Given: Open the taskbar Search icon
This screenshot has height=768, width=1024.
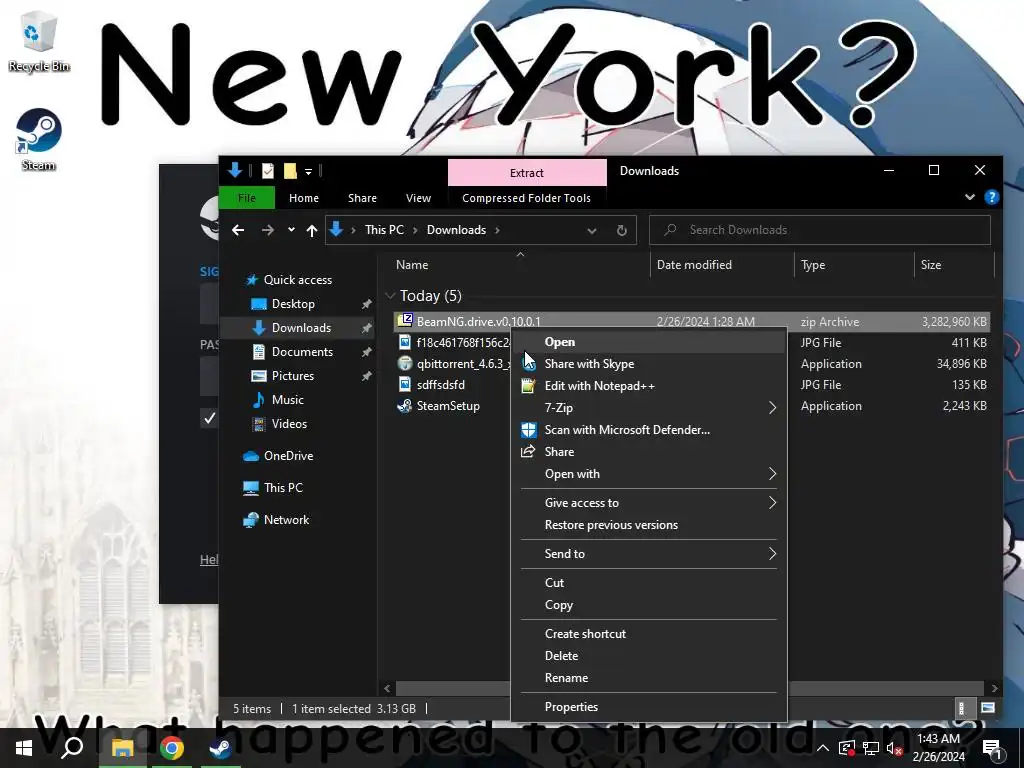Looking at the screenshot, I should [x=72, y=748].
